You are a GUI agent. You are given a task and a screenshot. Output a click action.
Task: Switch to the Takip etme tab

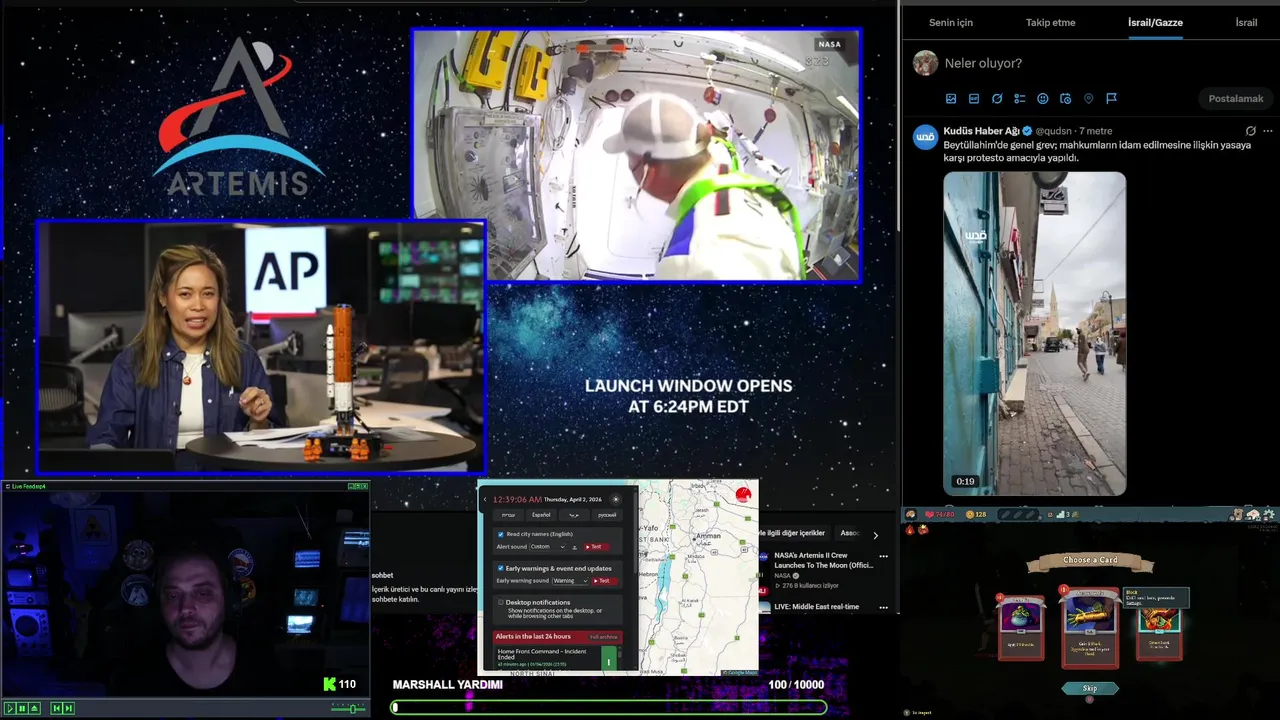[x=1050, y=22]
